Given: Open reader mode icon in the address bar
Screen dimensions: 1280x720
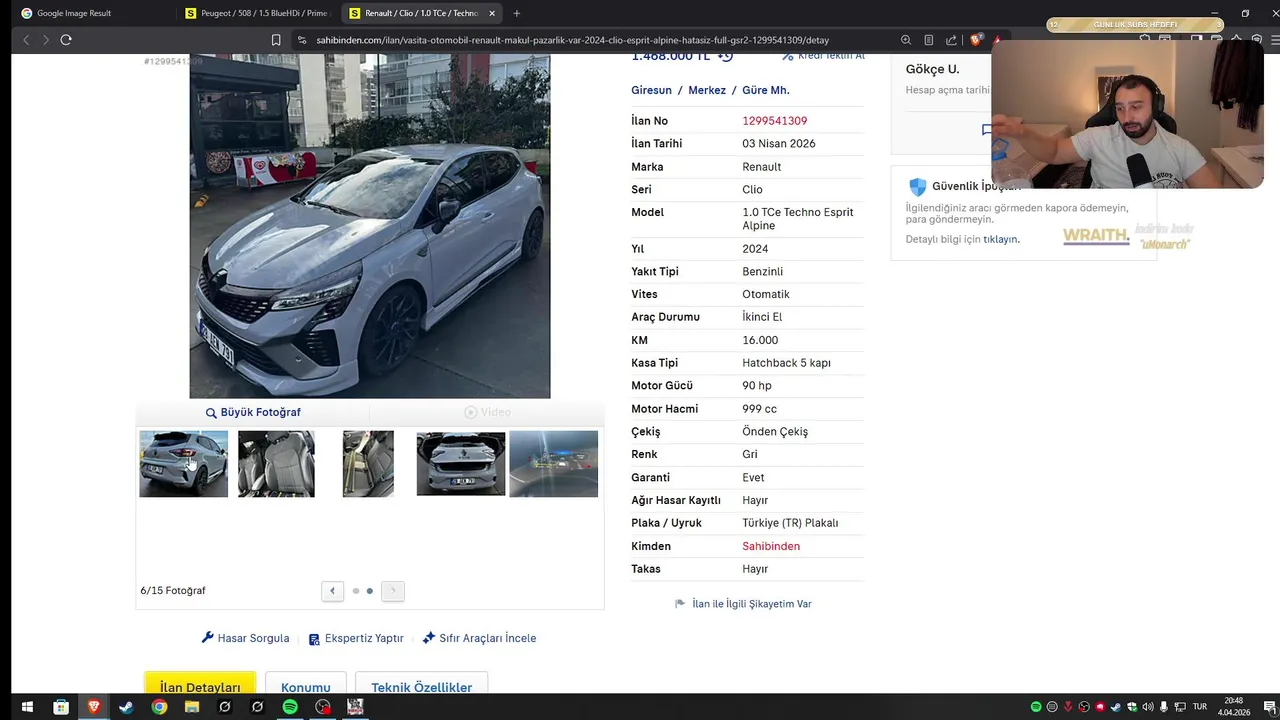Looking at the screenshot, I should (929, 40).
